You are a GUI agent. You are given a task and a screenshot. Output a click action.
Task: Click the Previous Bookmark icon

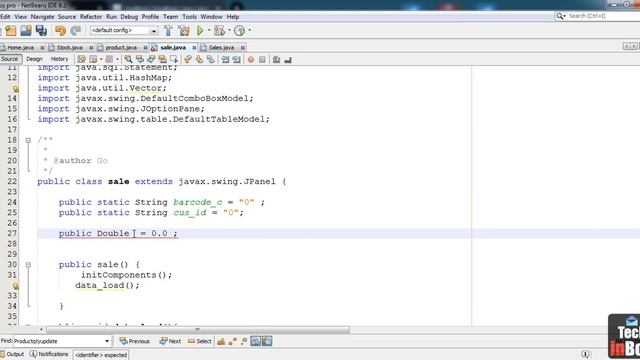point(188,60)
